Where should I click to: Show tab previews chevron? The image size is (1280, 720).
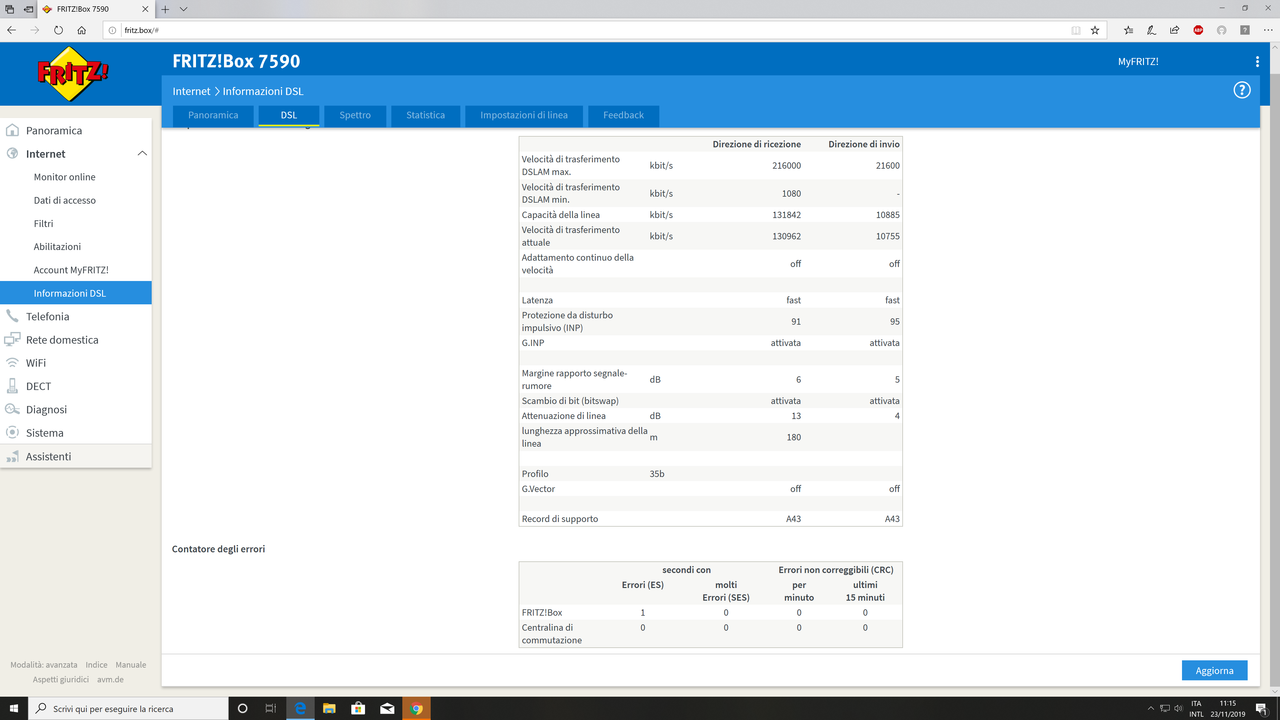pyautogui.click(x=184, y=9)
